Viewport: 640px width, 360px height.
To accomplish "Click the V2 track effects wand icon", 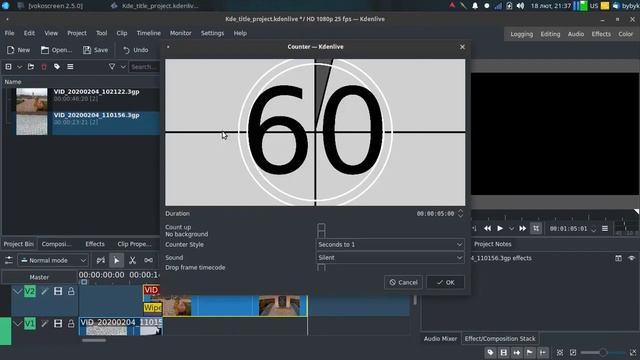I will point(44,291).
